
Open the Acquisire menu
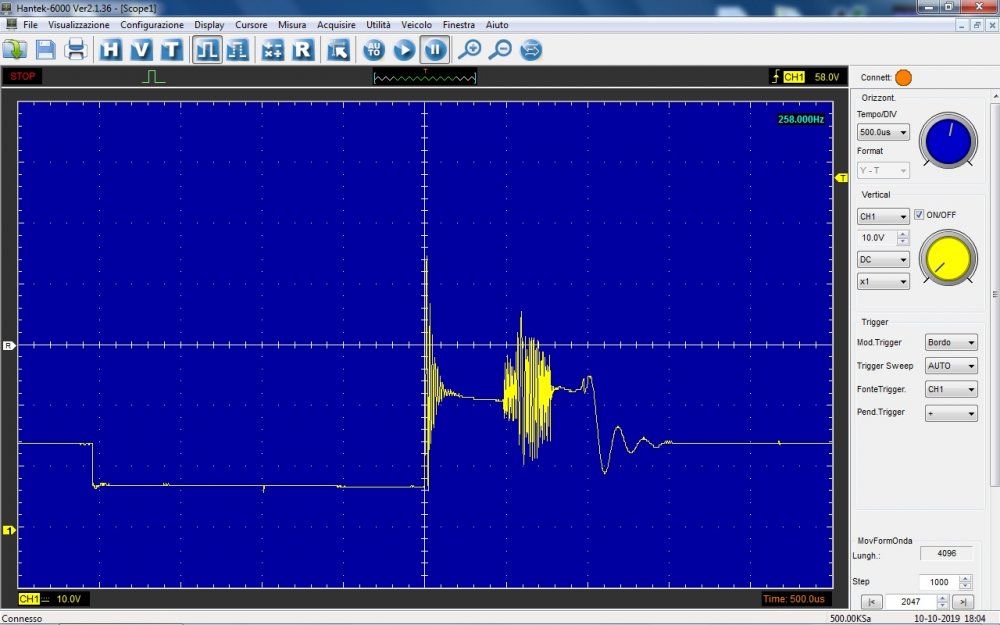pyautogui.click(x=336, y=24)
